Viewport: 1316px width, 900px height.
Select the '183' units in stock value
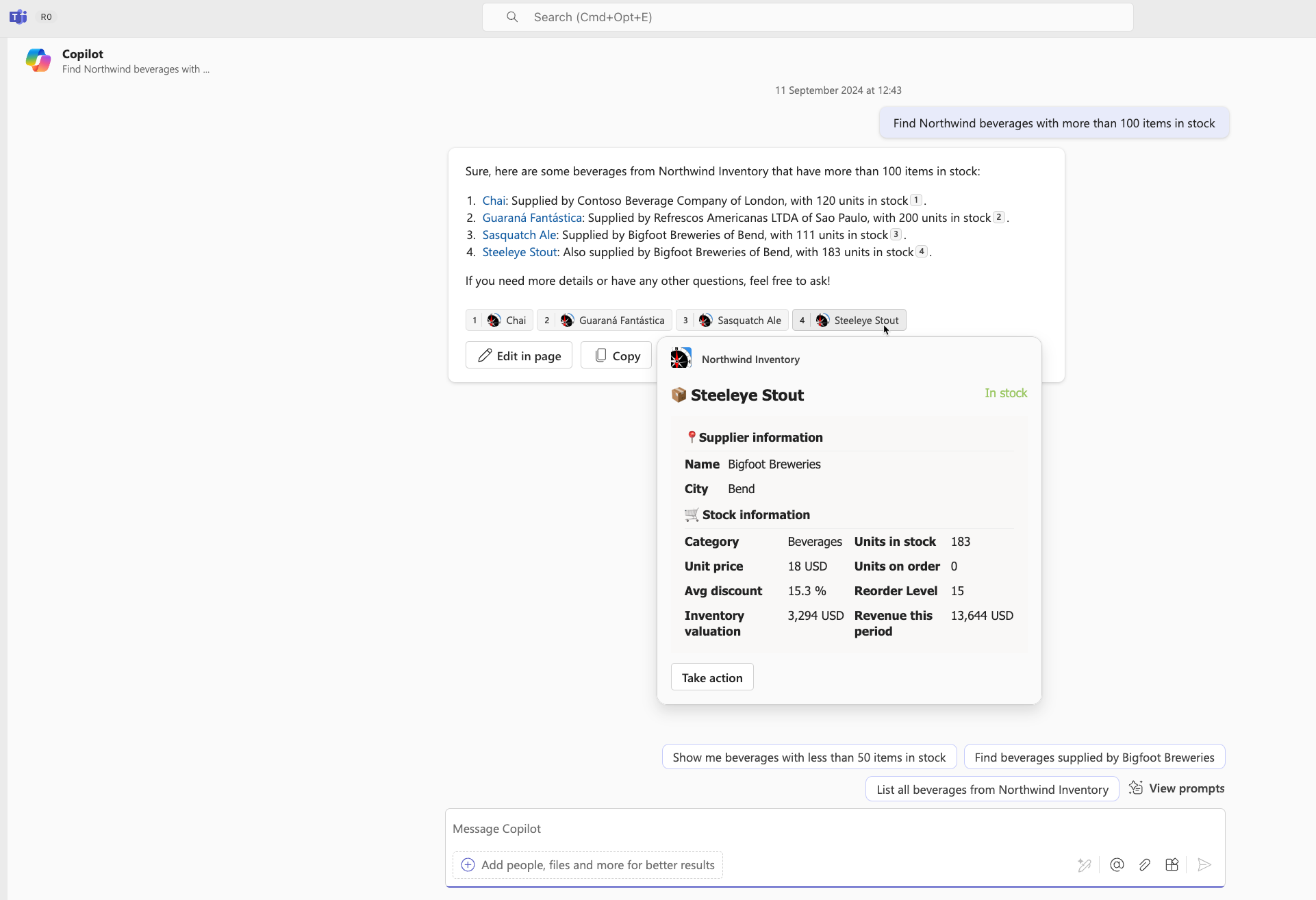961,542
